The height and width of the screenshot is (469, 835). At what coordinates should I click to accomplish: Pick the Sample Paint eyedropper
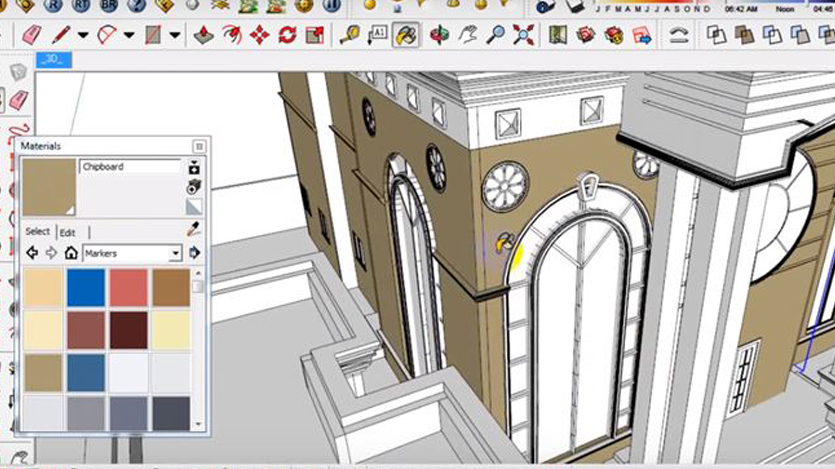[194, 229]
